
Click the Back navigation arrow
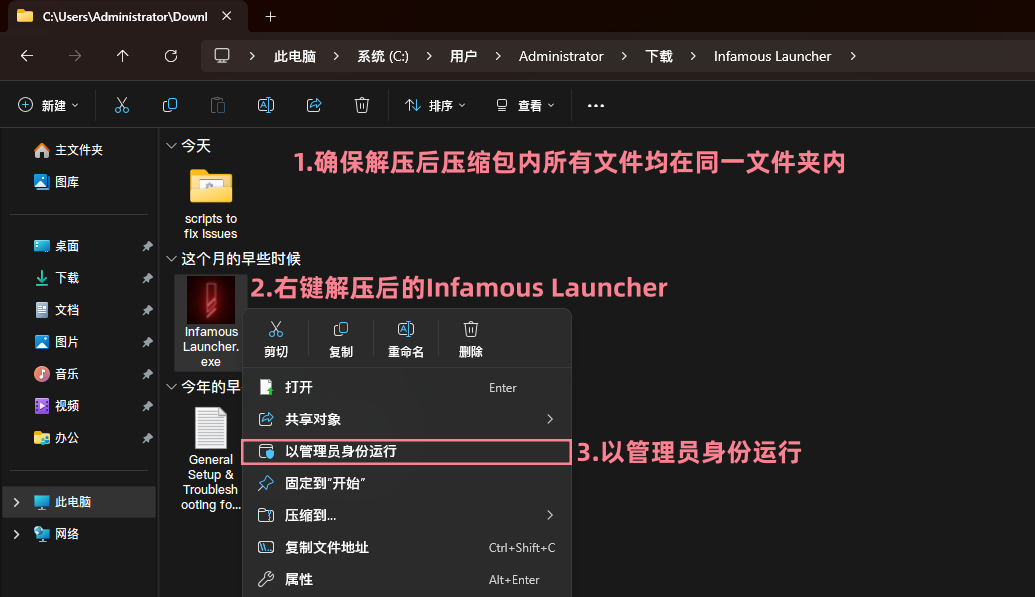(x=27, y=56)
